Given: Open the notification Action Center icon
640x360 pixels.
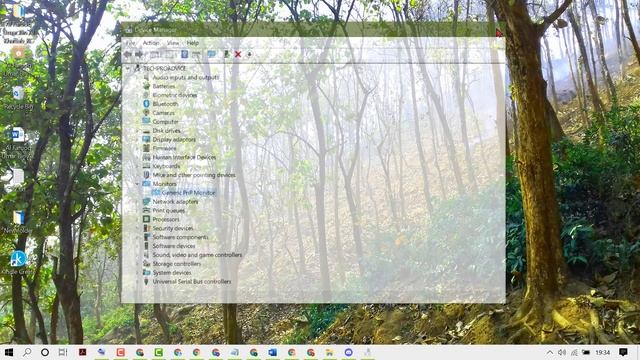Looking at the screenshot, I should click(x=623, y=352).
